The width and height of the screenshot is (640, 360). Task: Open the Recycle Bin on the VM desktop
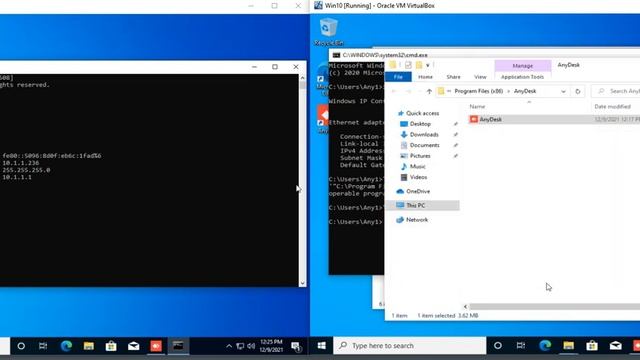(x=329, y=32)
